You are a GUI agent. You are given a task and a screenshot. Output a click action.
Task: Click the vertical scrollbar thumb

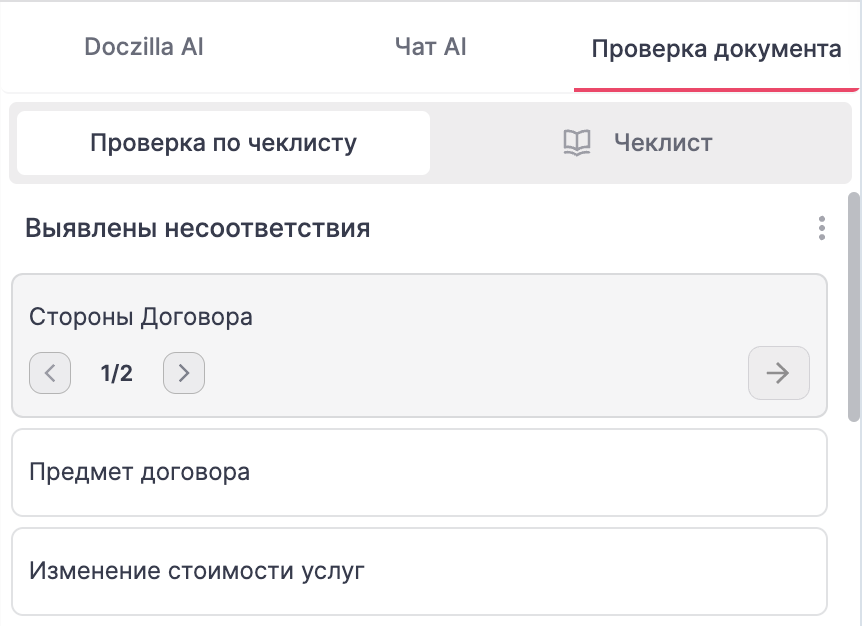coord(854,307)
